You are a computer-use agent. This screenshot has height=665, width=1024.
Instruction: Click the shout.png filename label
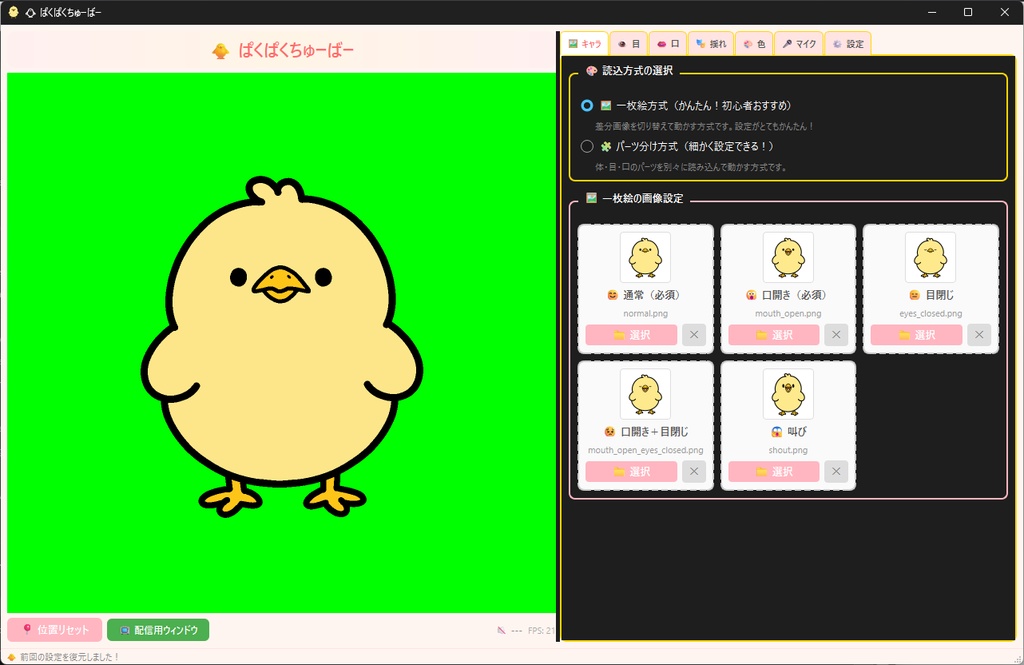pos(788,450)
